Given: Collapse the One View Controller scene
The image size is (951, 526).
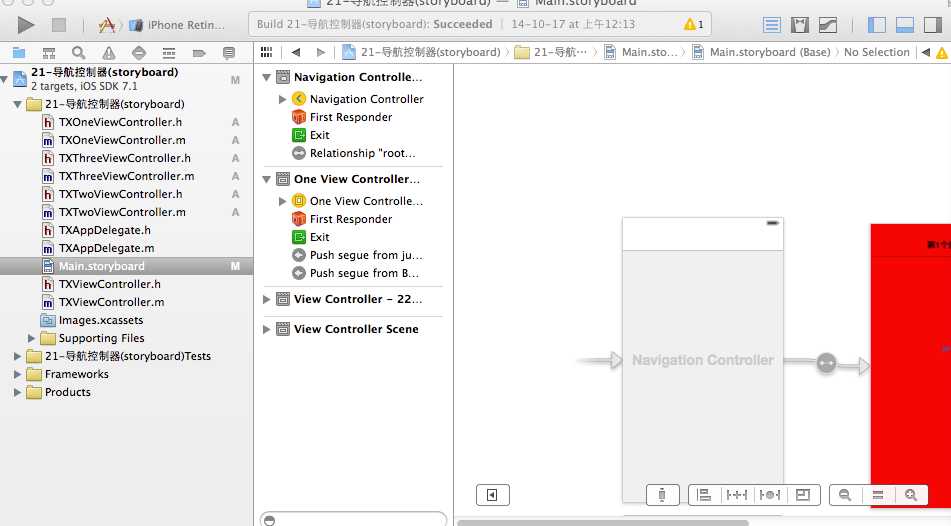Looking at the screenshot, I should click(266, 179).
